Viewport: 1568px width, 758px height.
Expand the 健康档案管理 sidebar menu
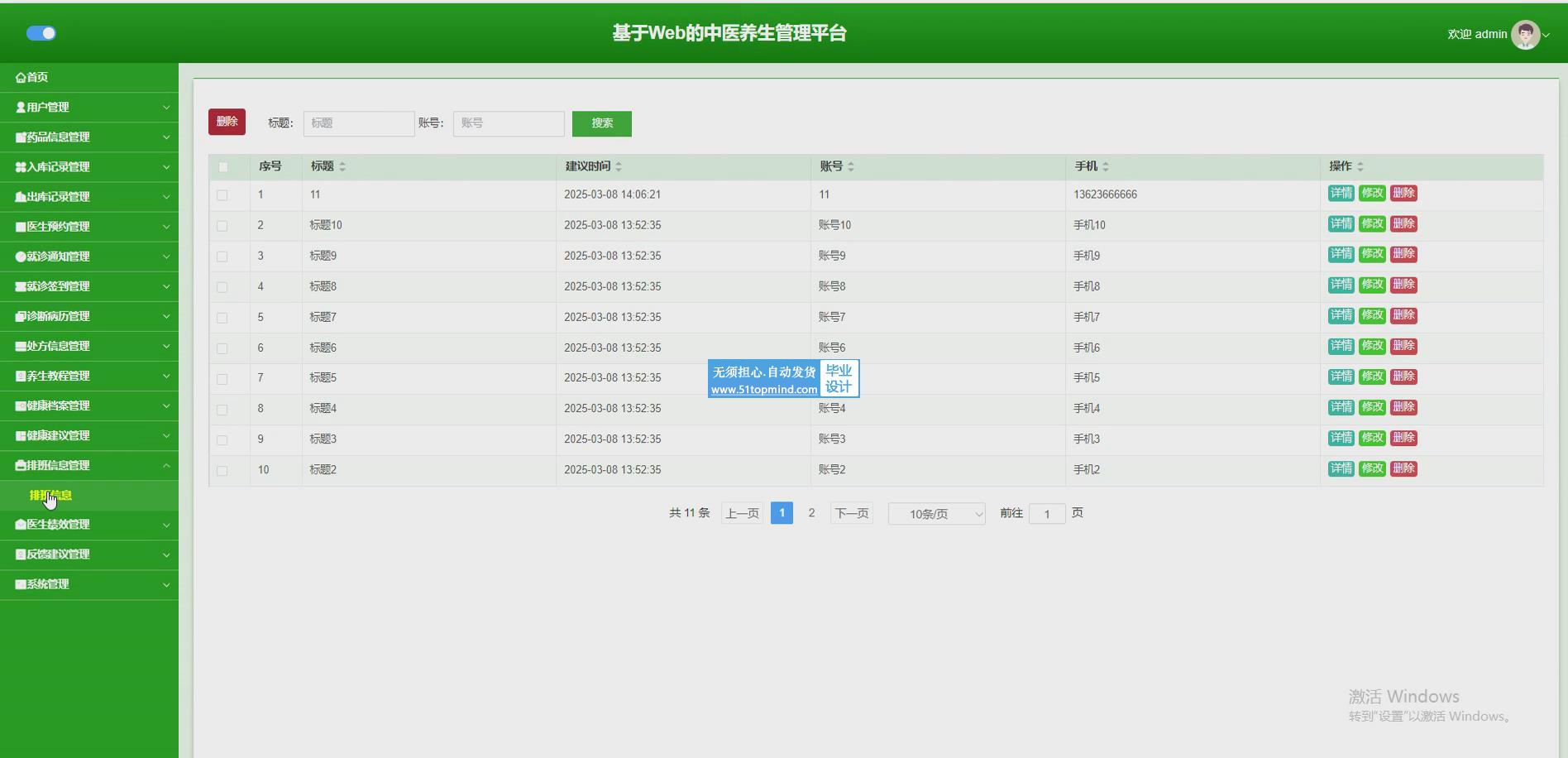pyautogui.click(x=89, y=405)
